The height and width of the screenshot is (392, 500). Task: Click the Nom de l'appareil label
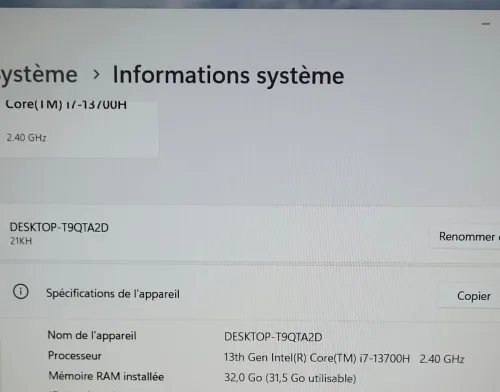point(92,335)
